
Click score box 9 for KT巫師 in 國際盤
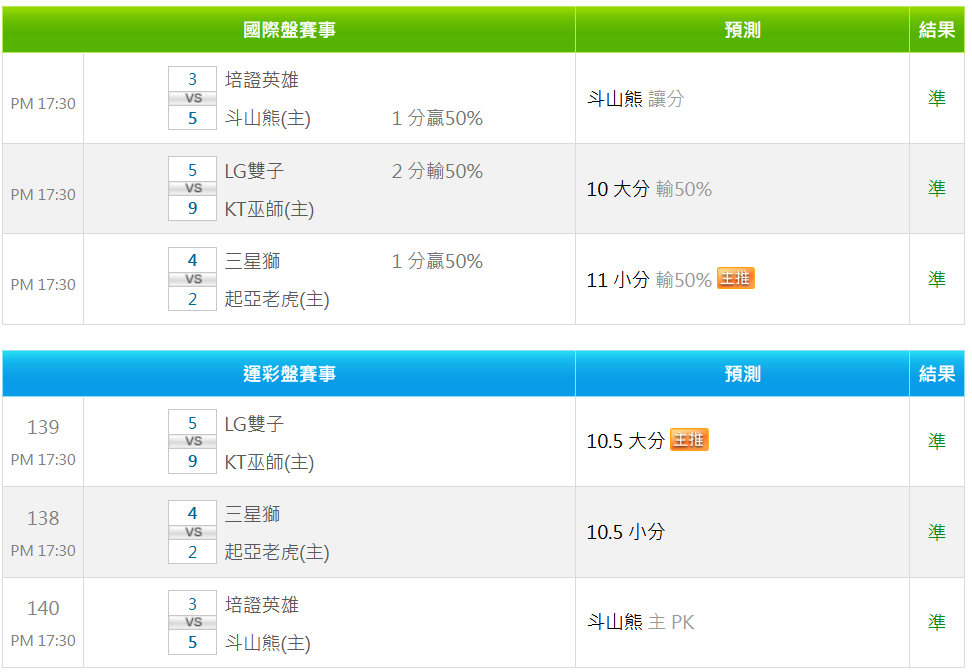coord(193,209)
